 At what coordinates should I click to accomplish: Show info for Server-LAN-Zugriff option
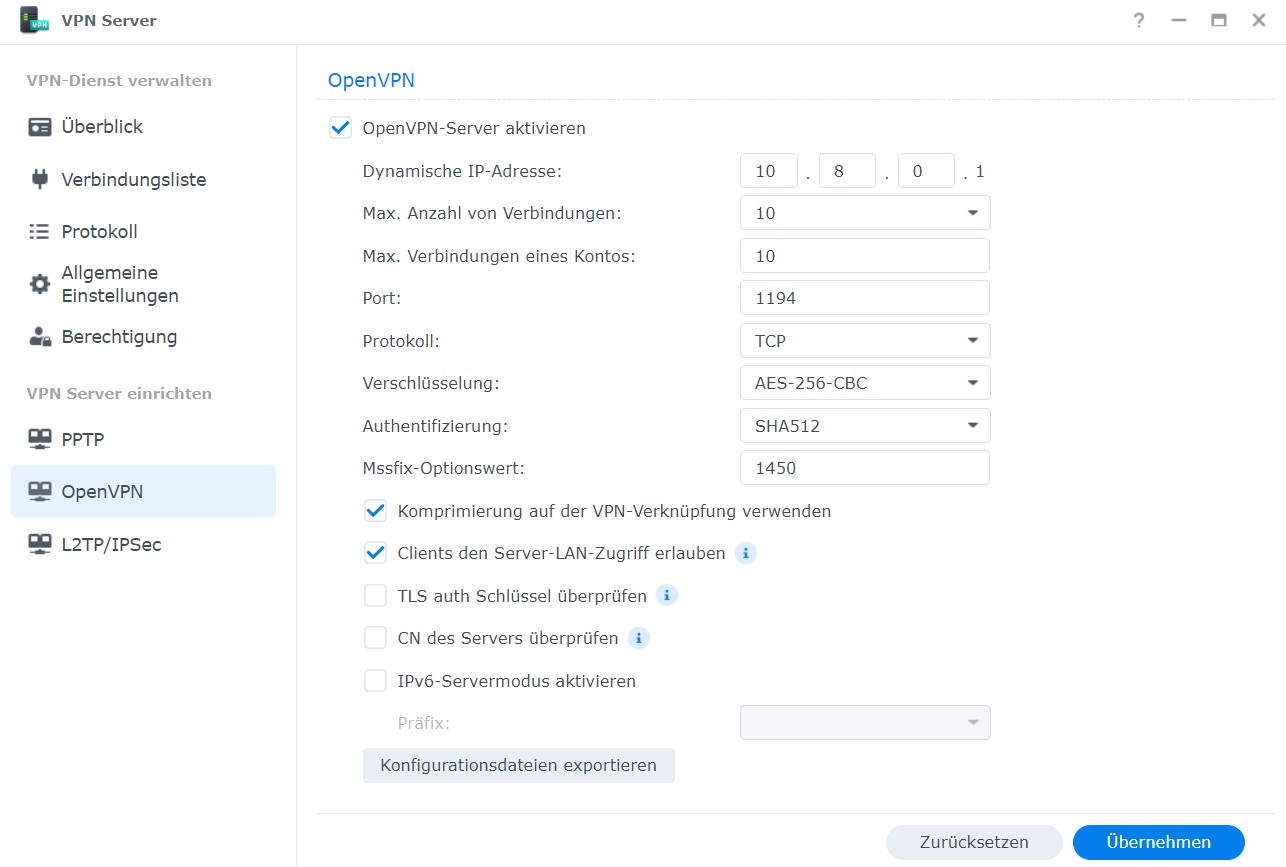[x=745, y=553]
